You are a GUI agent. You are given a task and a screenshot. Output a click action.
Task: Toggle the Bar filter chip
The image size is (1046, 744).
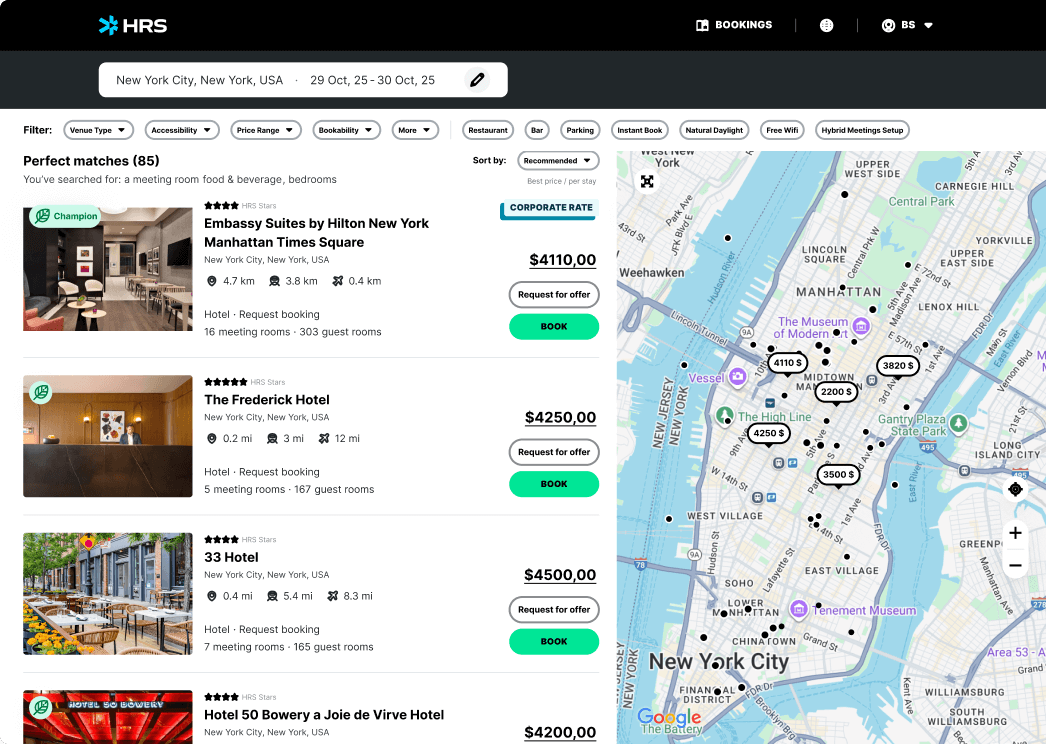coord(537,130)
